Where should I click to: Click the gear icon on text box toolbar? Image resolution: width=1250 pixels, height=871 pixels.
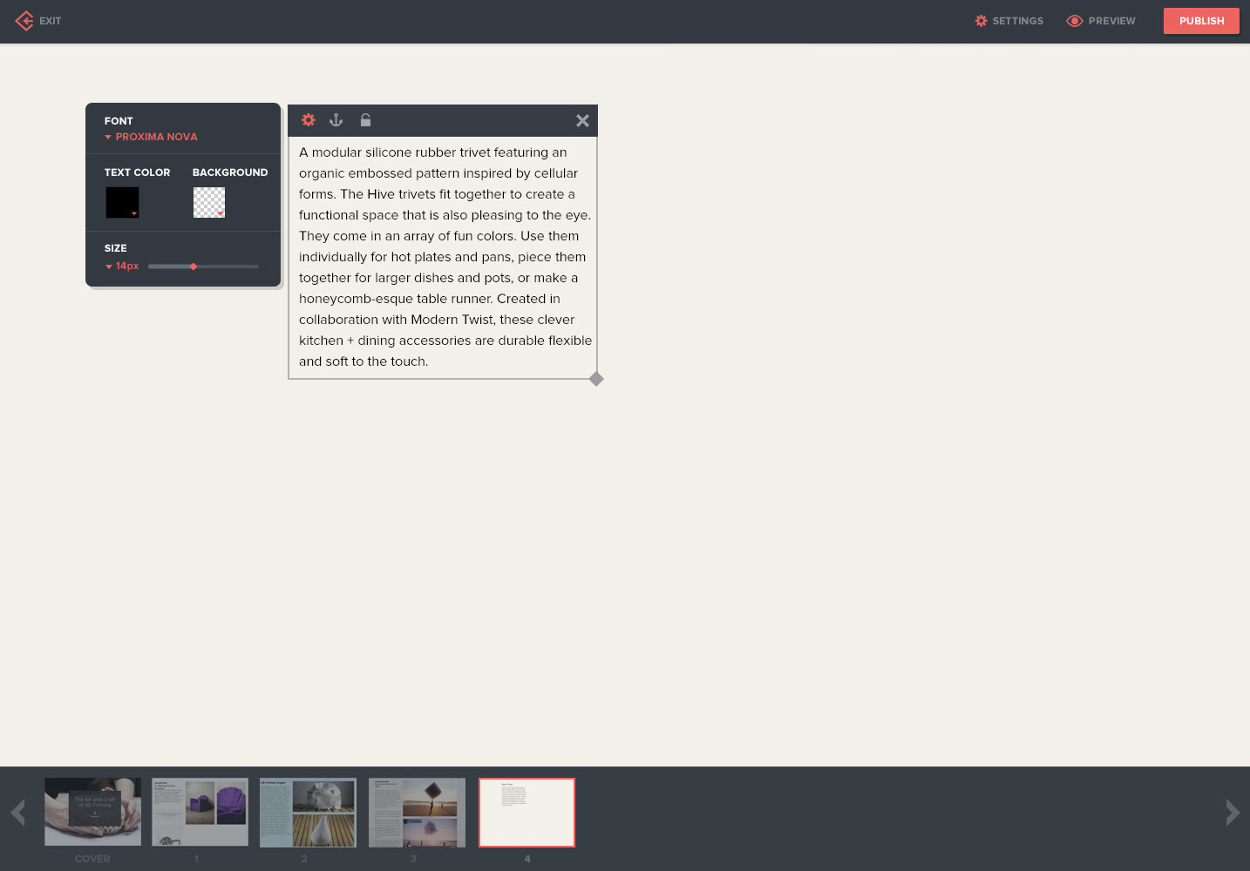click(308, 120)
